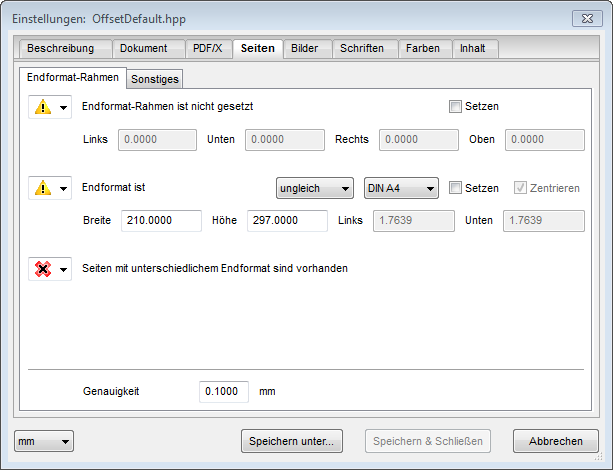The height and width of the screenshot is (470, 613).
Task: Click warning icon beside Endformat ist
Action: (43, 188)
